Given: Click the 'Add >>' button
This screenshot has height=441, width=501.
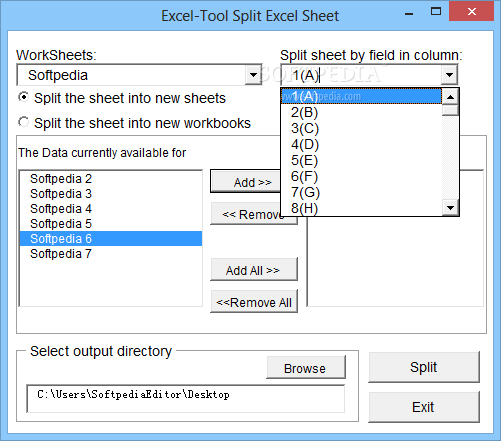Looking at the screenshot, I should 246,182.
